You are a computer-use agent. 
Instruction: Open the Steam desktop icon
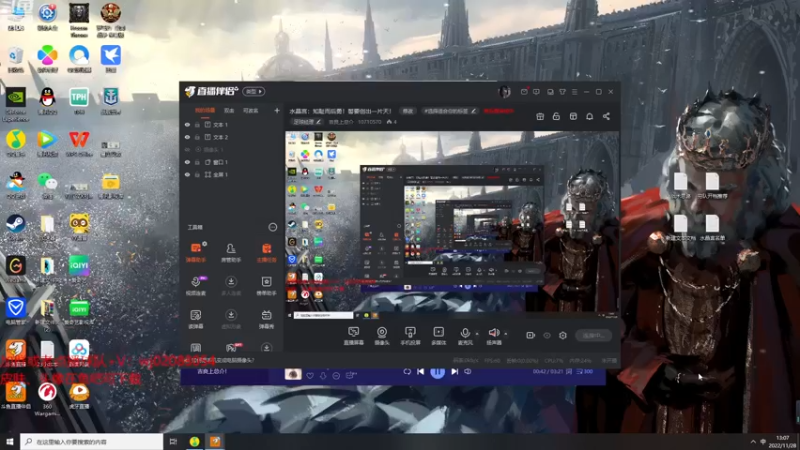click(15, 227)
